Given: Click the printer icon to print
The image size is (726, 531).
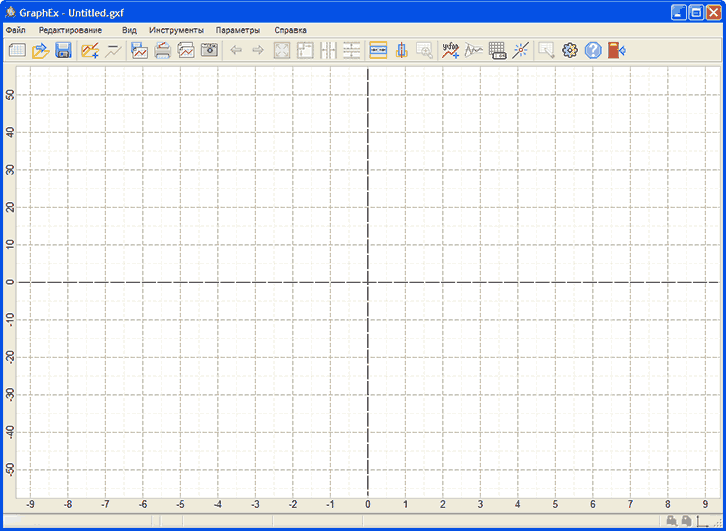Looking at the screenshot, I should point(162,50).
